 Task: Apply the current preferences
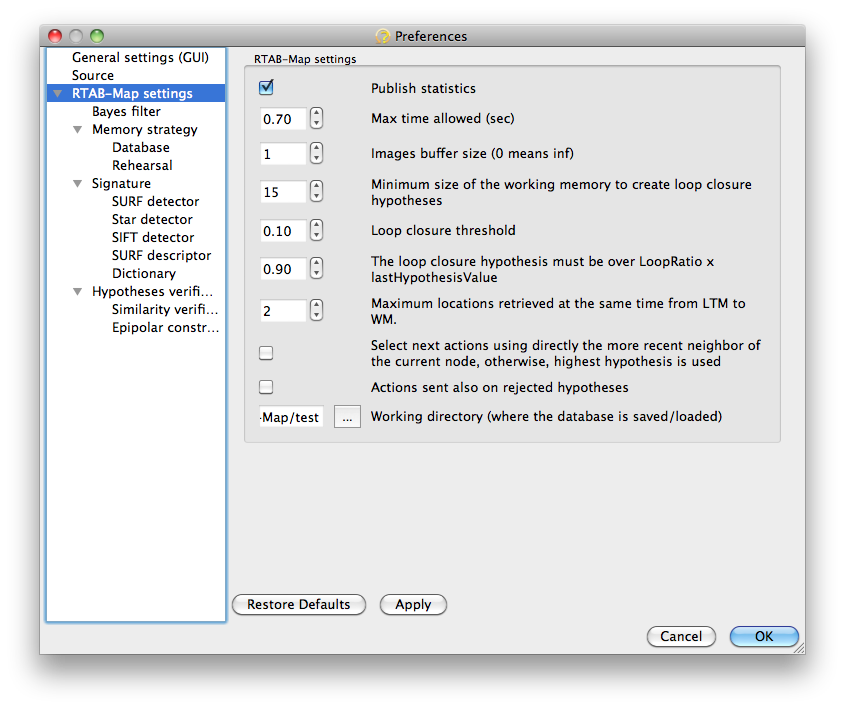pyautogui.click(x=413, y=604)
